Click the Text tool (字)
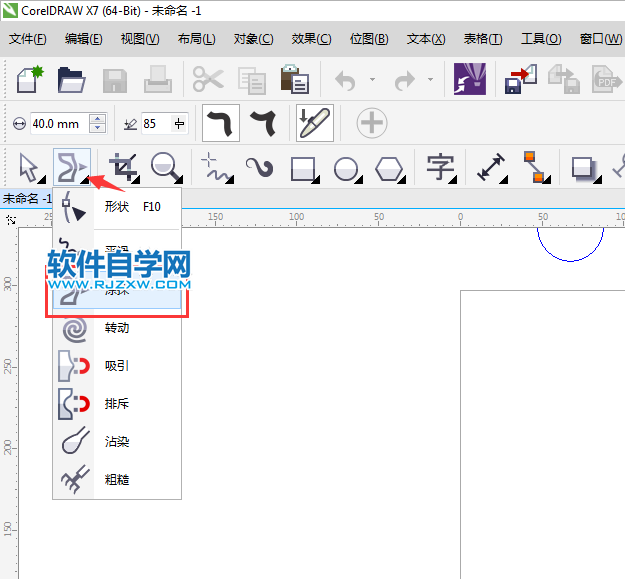The height and width of the screenshot is (579, 625). pos(440,167)
